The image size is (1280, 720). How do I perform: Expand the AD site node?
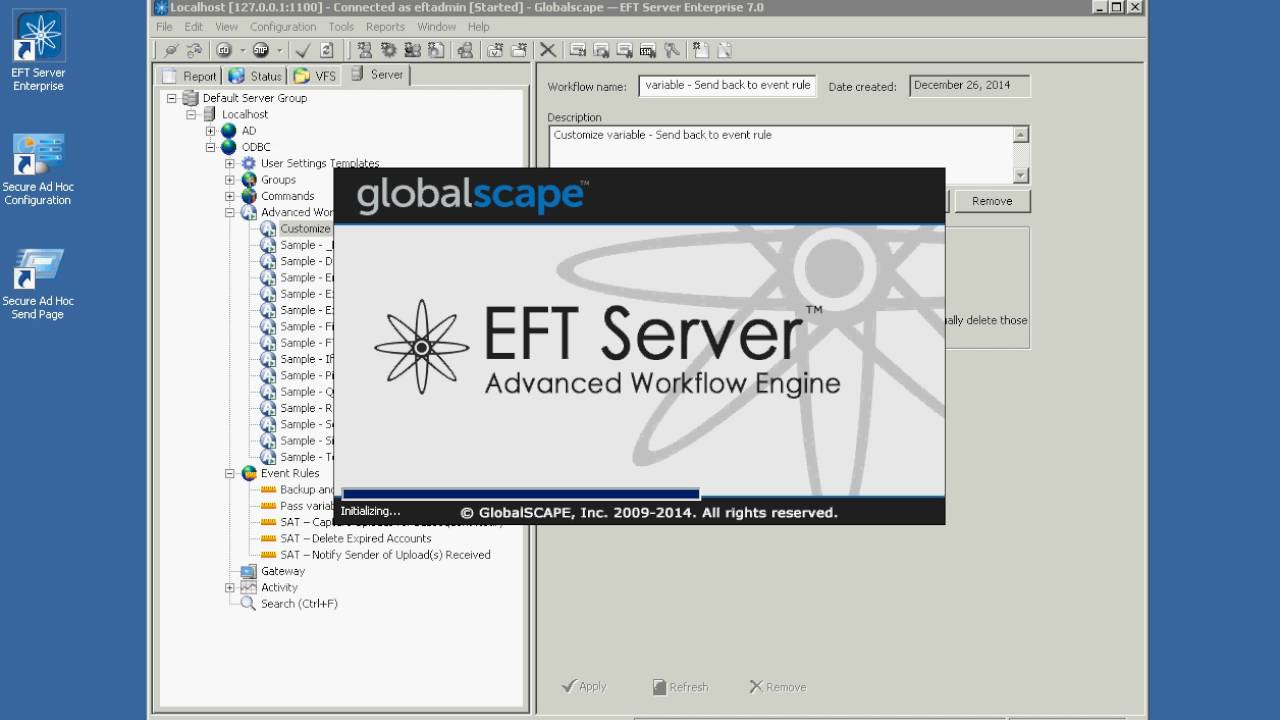point(210,131)
